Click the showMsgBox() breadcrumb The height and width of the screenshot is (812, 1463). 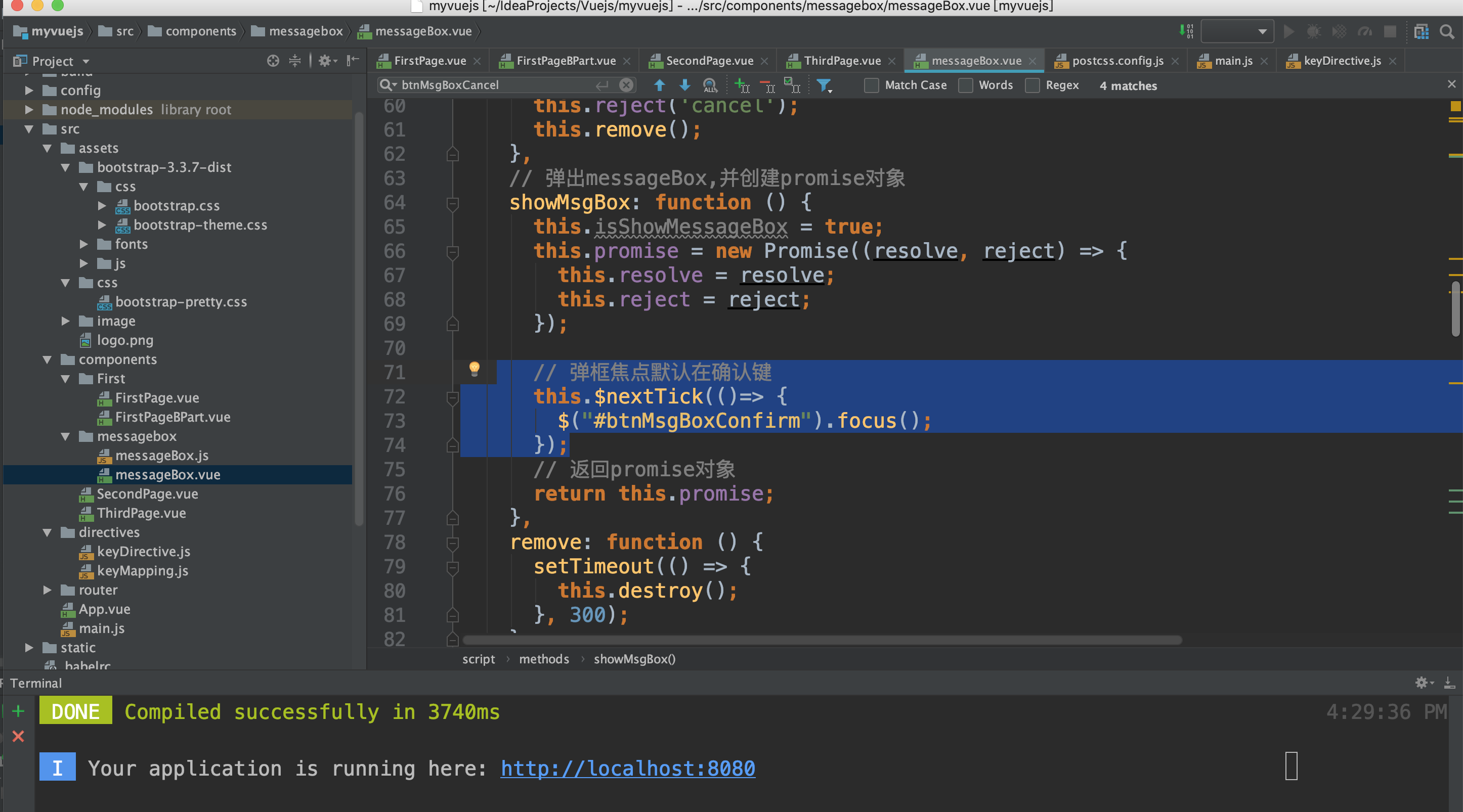pyautogui.click(x=634, y=659)
